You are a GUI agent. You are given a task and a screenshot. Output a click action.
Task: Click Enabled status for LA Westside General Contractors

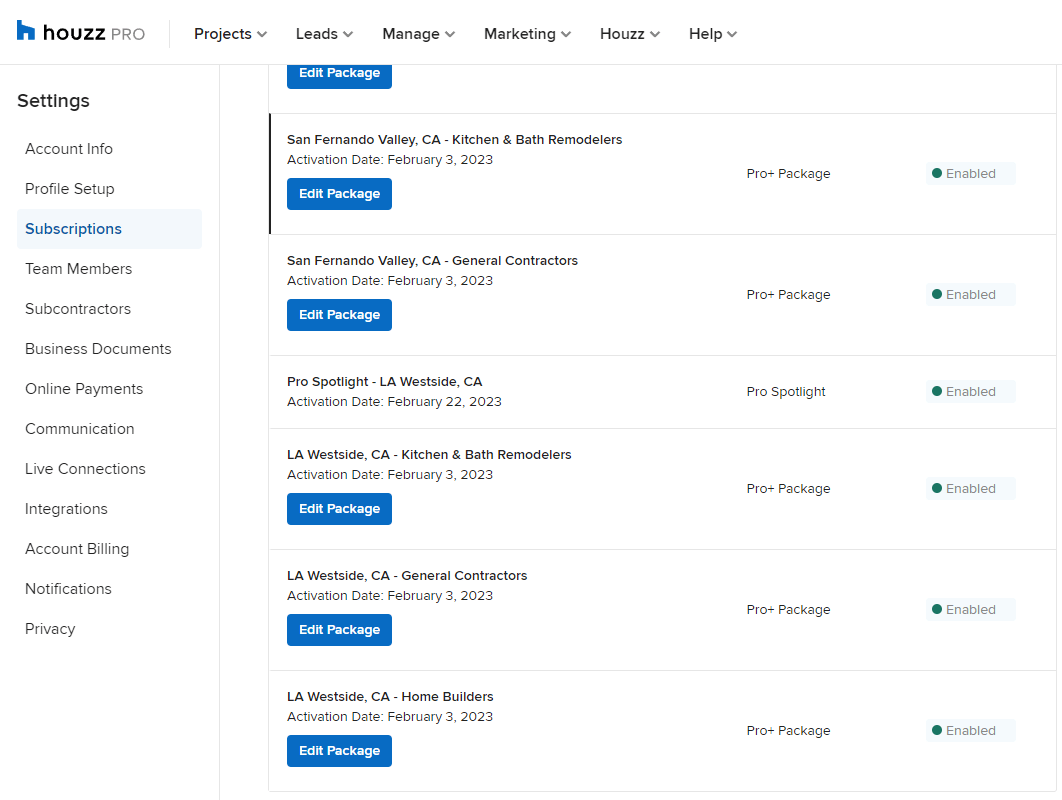pyautogui.click(x=971, y=610)
